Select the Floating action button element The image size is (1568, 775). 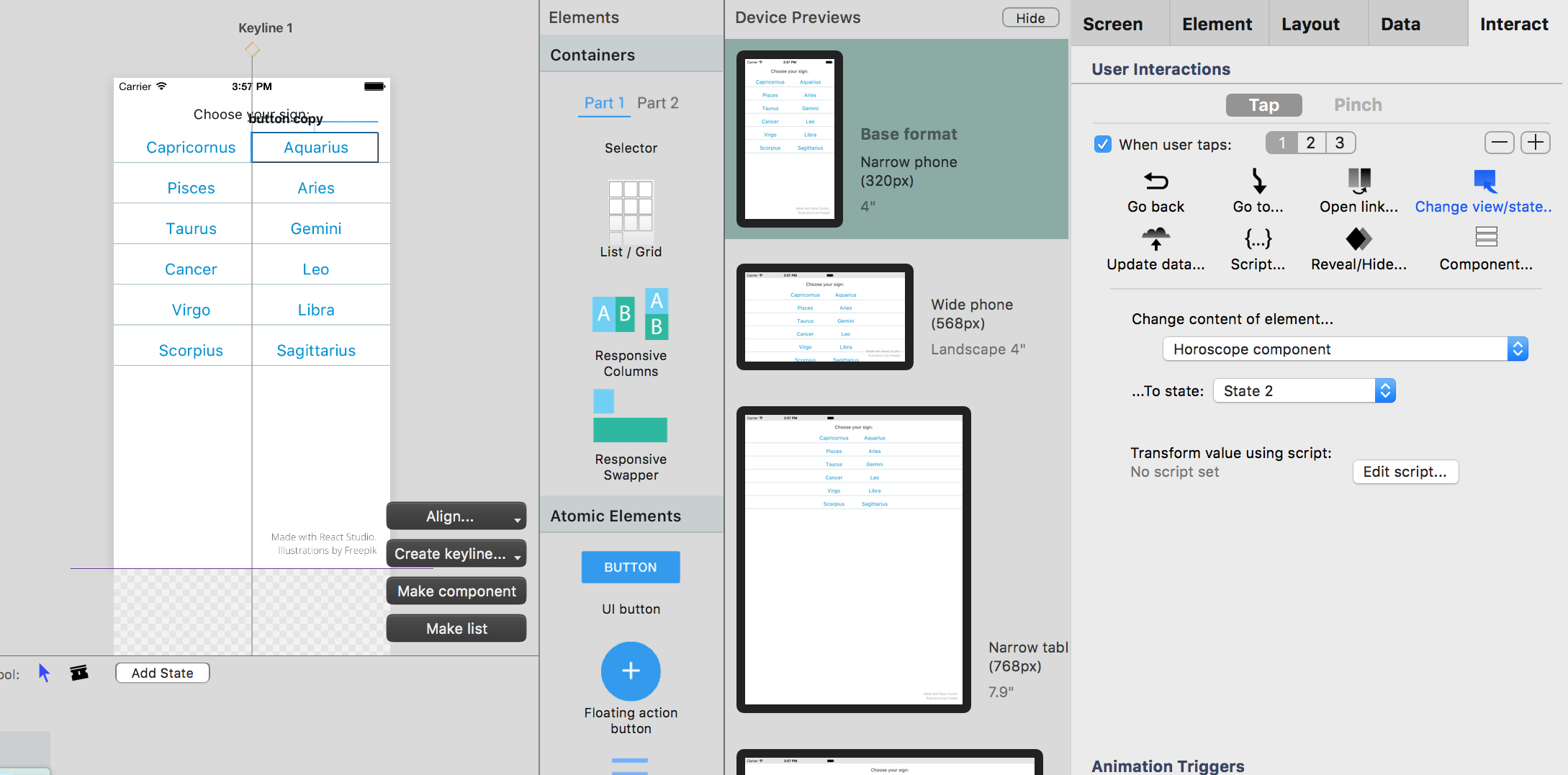(631, 671)
